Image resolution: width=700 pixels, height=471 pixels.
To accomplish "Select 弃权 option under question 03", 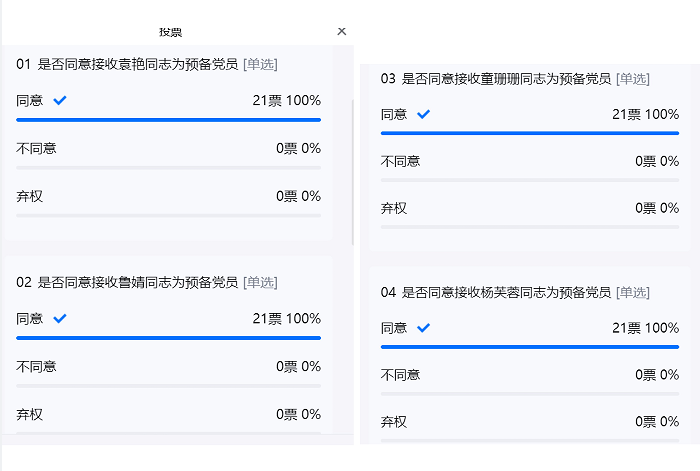I will pyautogui.click(x=394, y=209).
